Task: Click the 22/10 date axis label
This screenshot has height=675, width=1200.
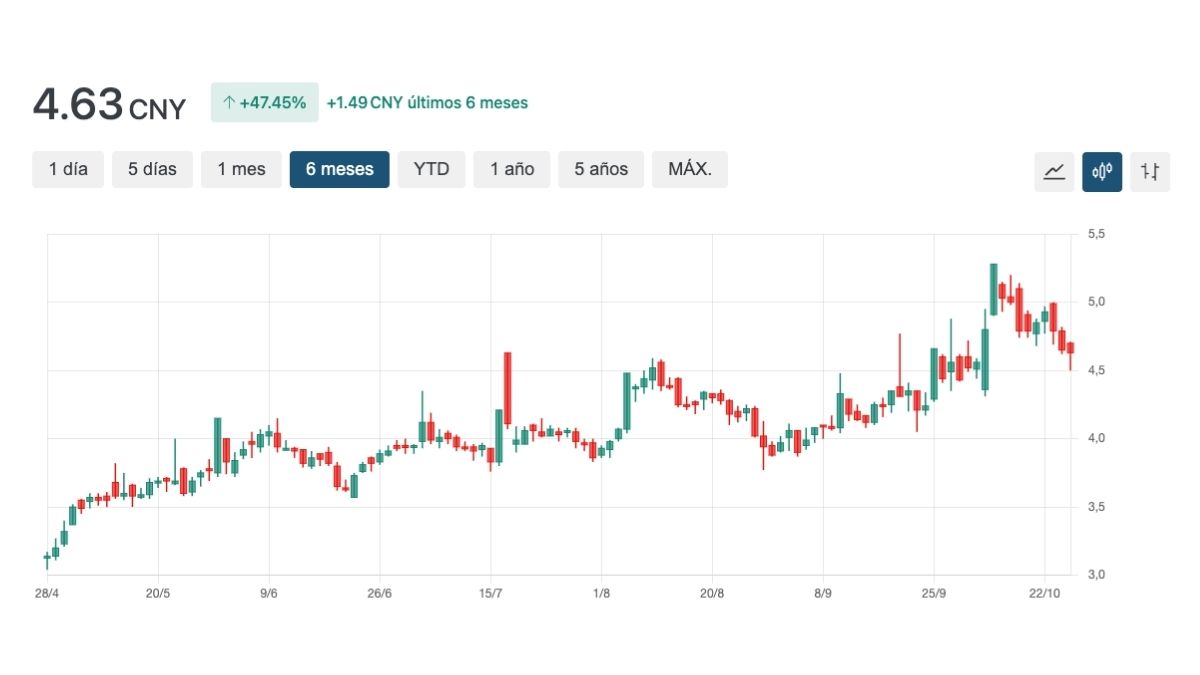Action: pyautogui.click(x=1044, y=593)
